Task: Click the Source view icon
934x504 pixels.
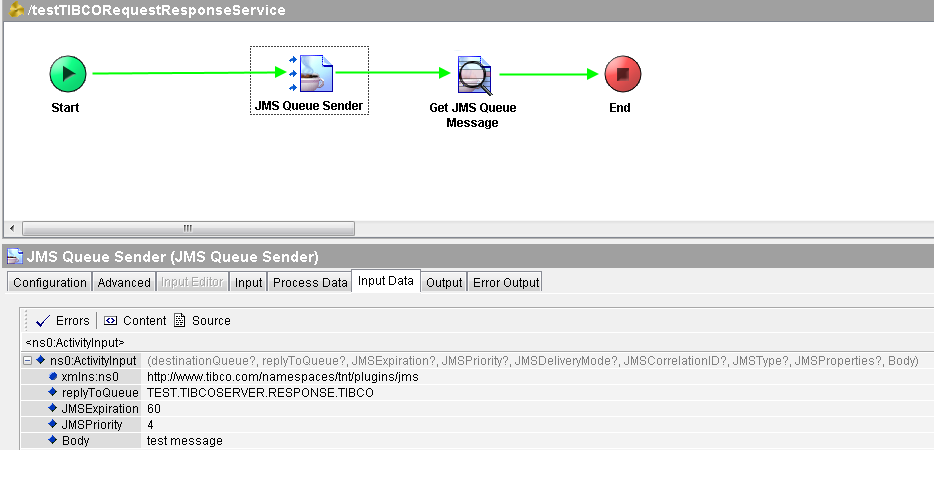Action: [180, 321]
